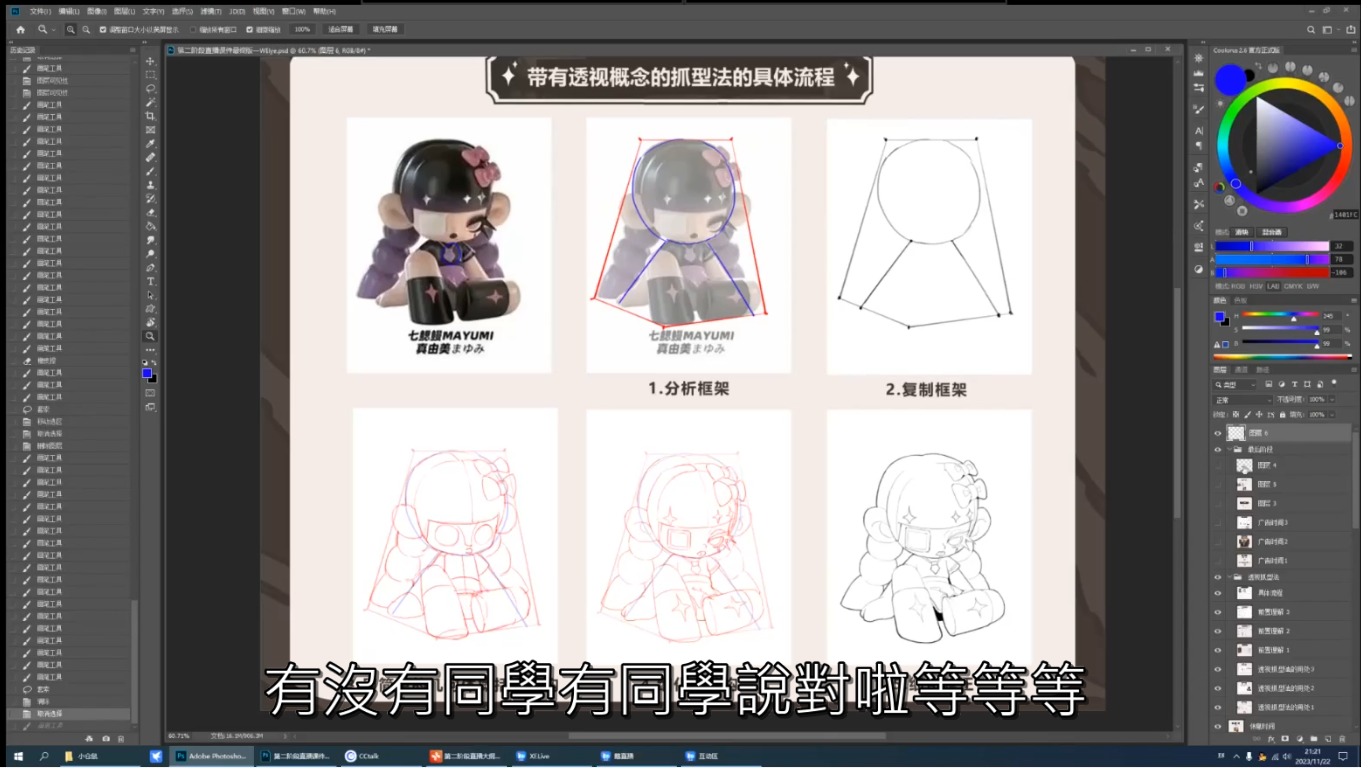Open the 图层 menu in menu bar
This screenshot has height=768, width=1361.
click(125, 11)
